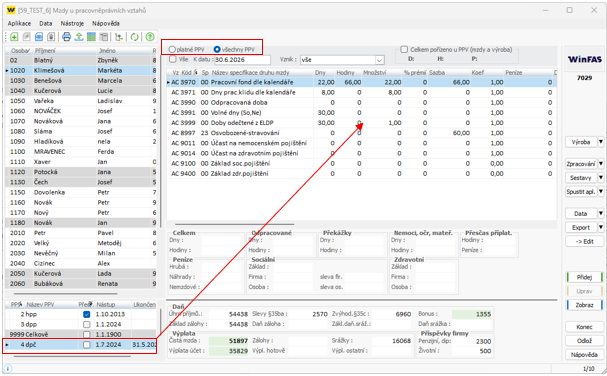Click the Odlož button
This screenshot has height=376, width=607.
[x=585, y=341]
